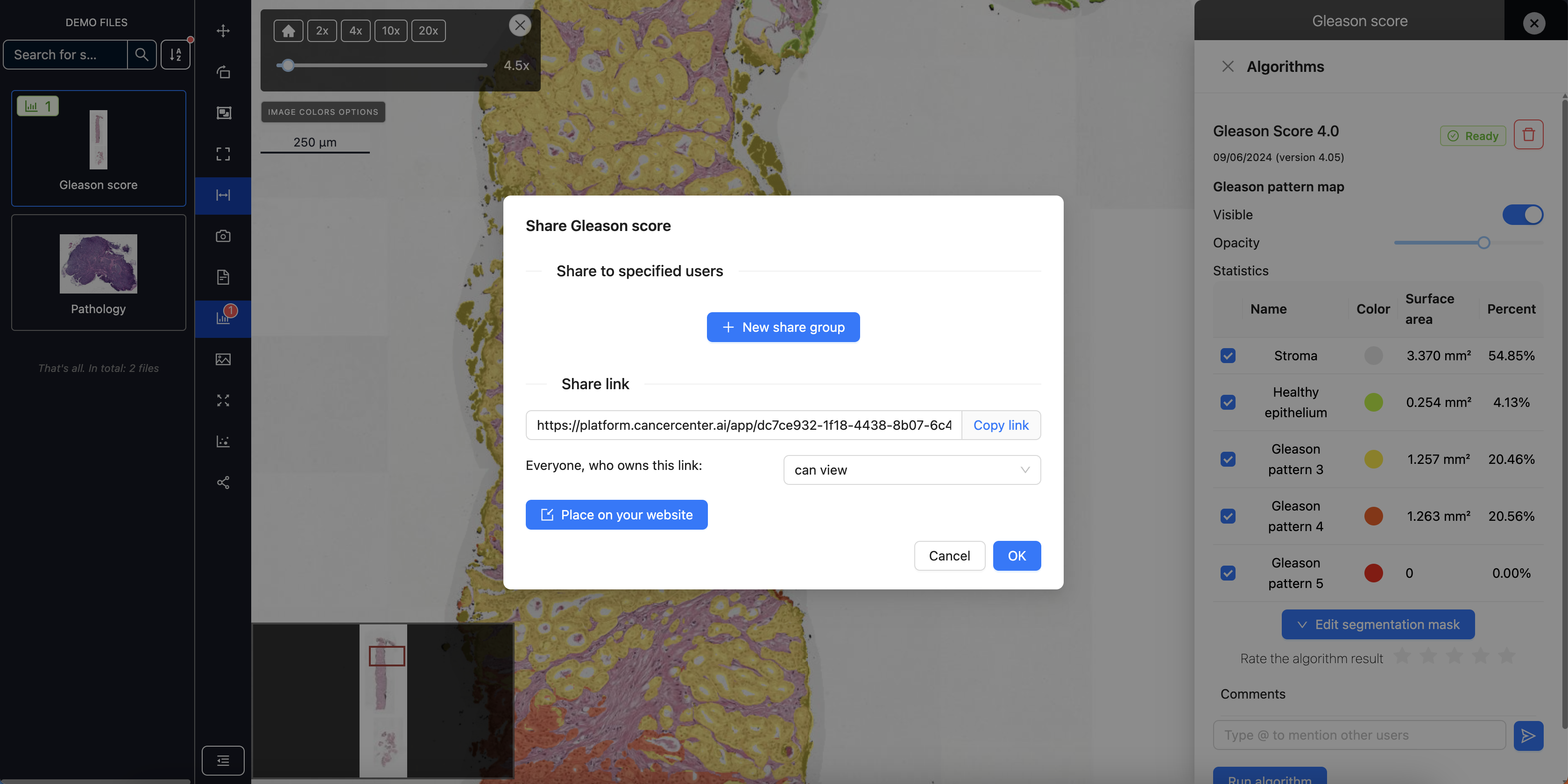Select the 20x zoom preset
The image size is (1568, 784).
[428, 30]
